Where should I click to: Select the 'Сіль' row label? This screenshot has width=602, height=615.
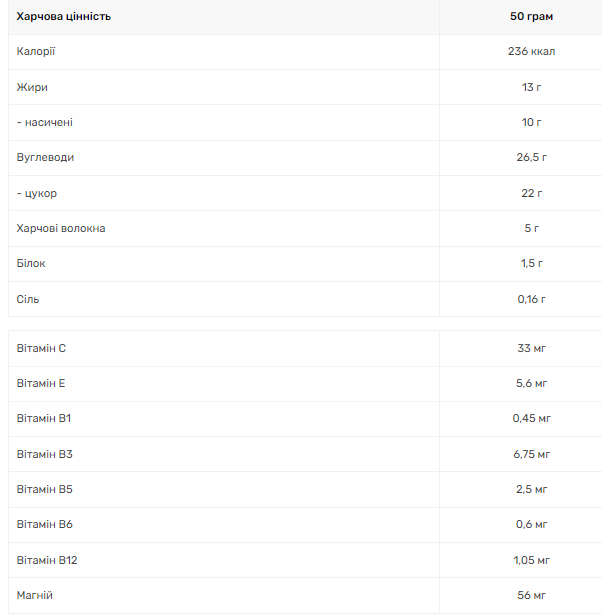pyautogui.click(x=28, y=299)
